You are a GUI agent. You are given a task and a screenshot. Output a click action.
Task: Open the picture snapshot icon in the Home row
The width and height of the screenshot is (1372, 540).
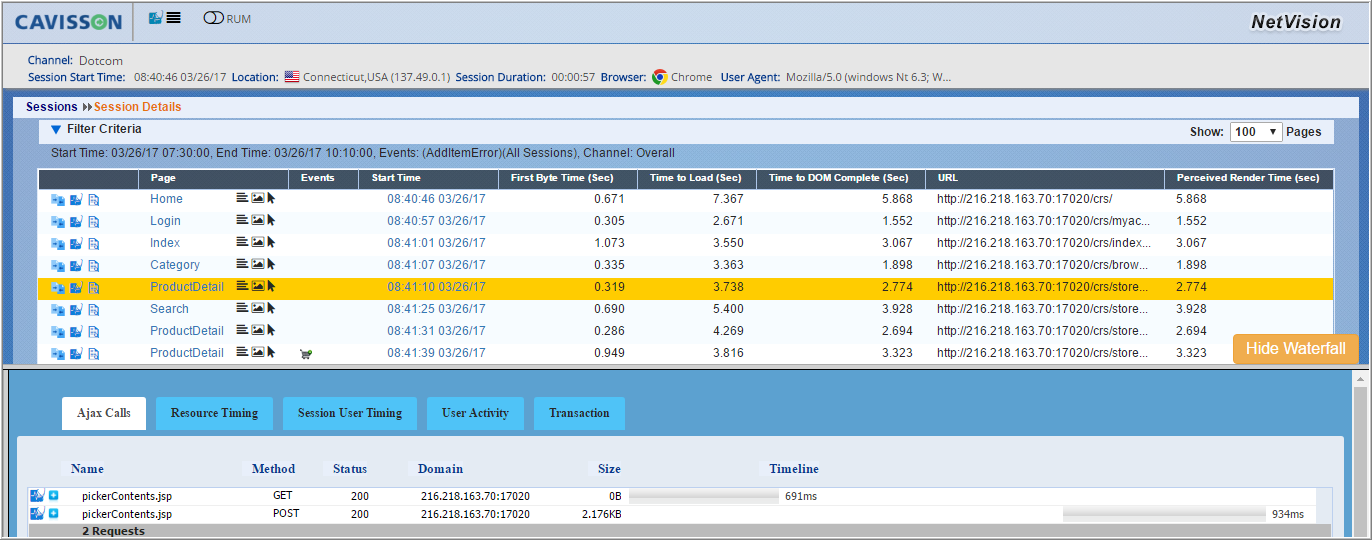(257, 198)
